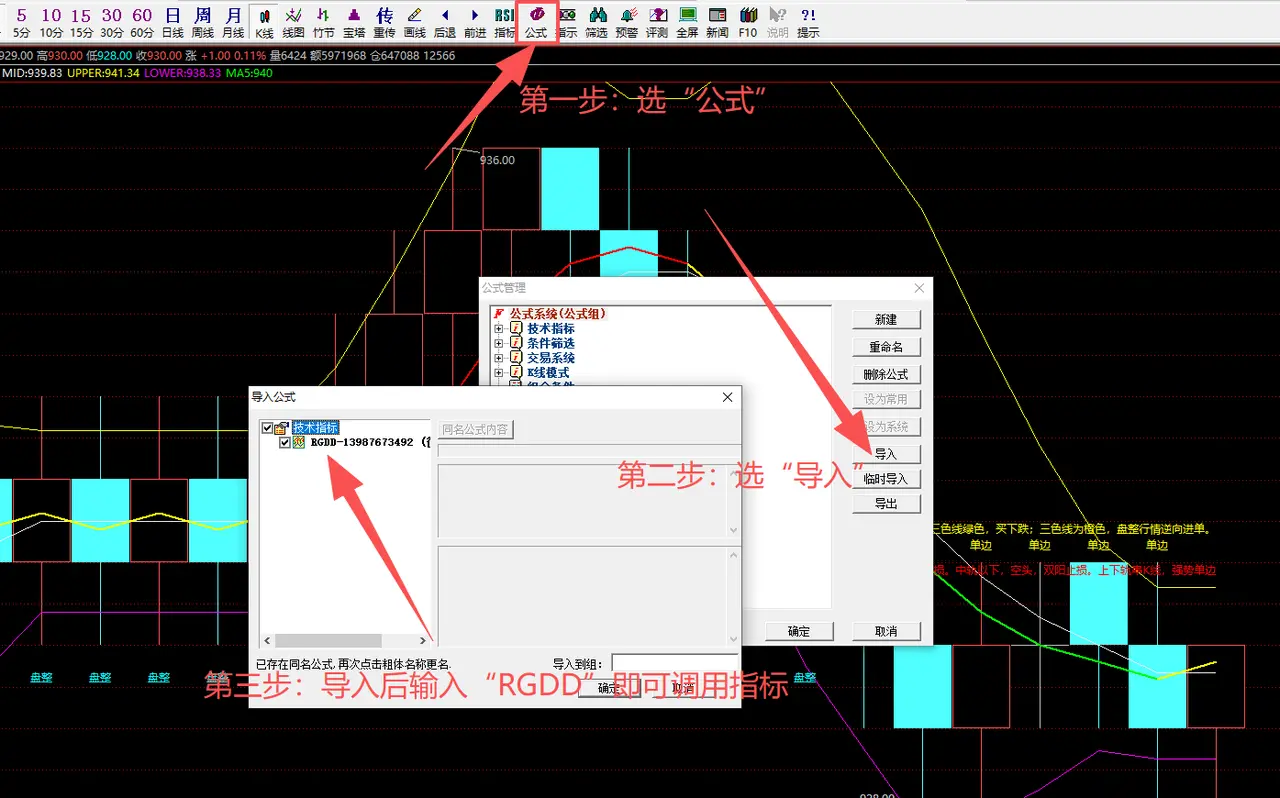The image size is (1280, 798).
Task: Select the 画线 drawing pencil tool
Action: (415, 21)
